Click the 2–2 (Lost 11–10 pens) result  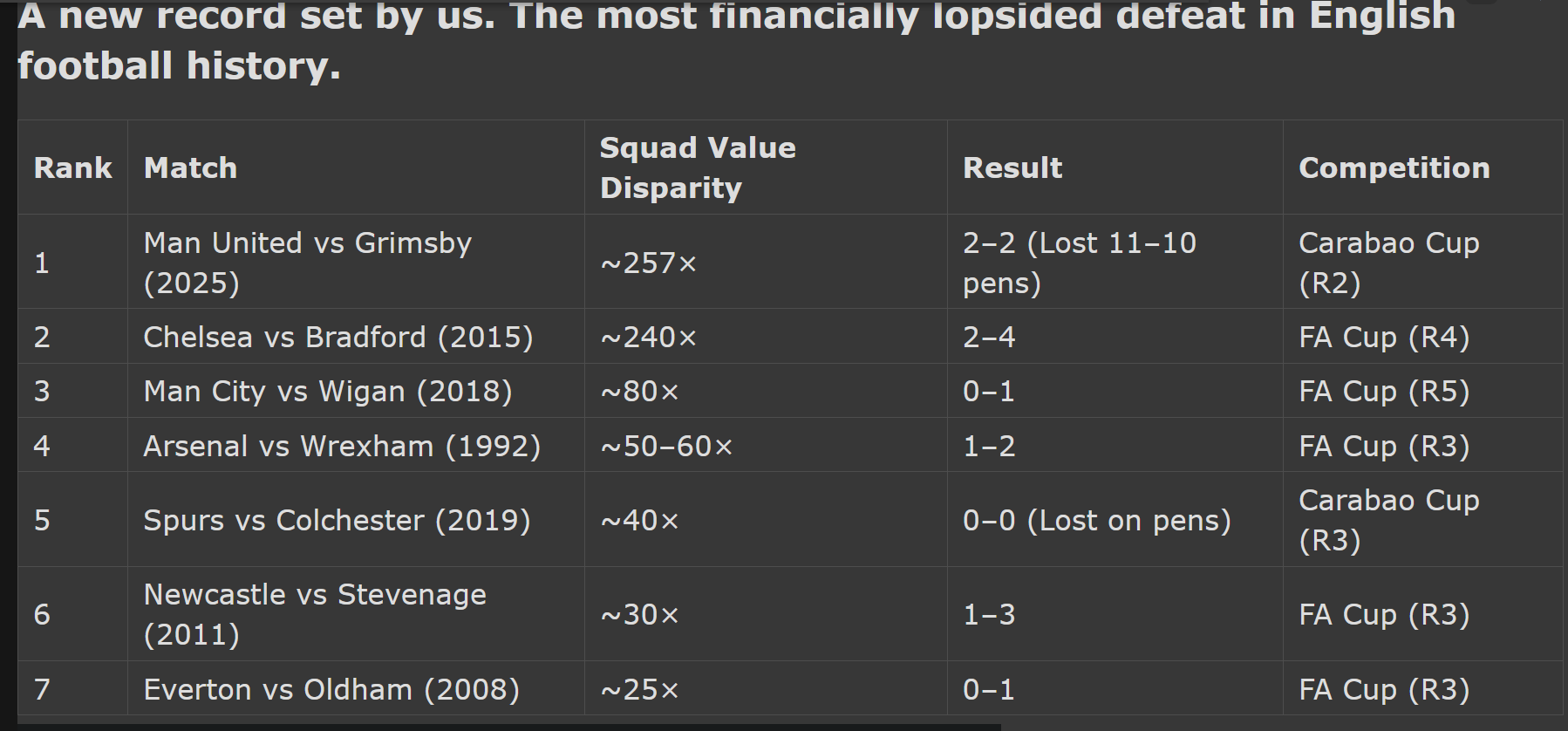pos(1080,263)
